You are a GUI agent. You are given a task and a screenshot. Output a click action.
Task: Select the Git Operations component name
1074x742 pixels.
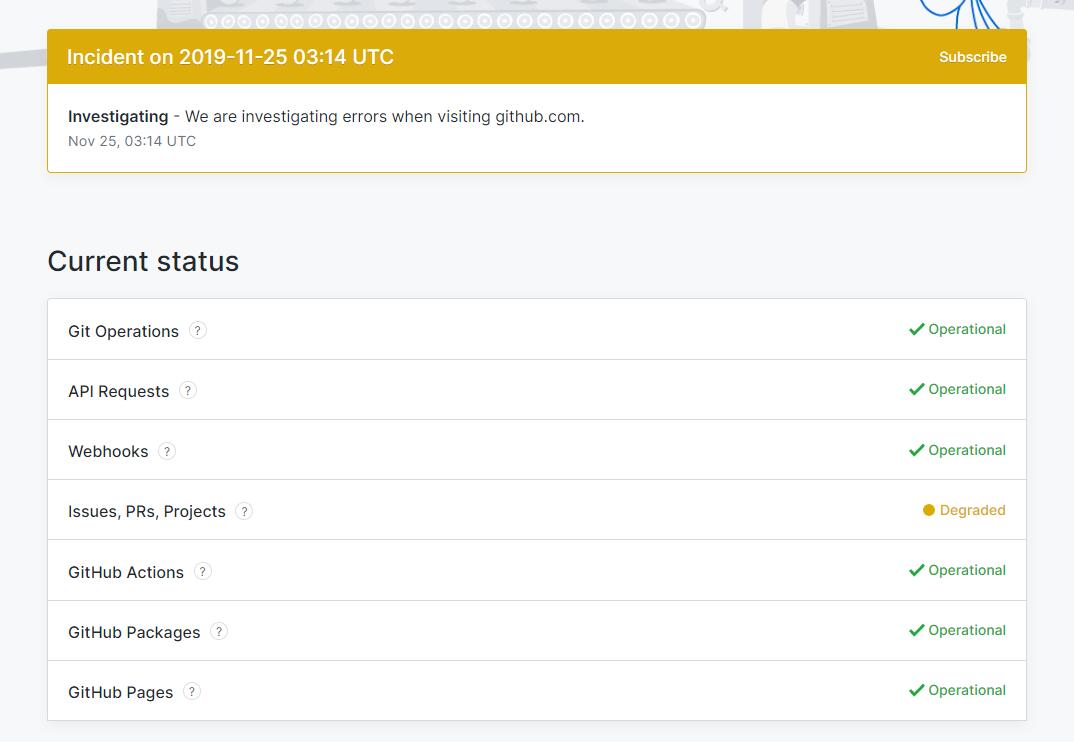123,331
